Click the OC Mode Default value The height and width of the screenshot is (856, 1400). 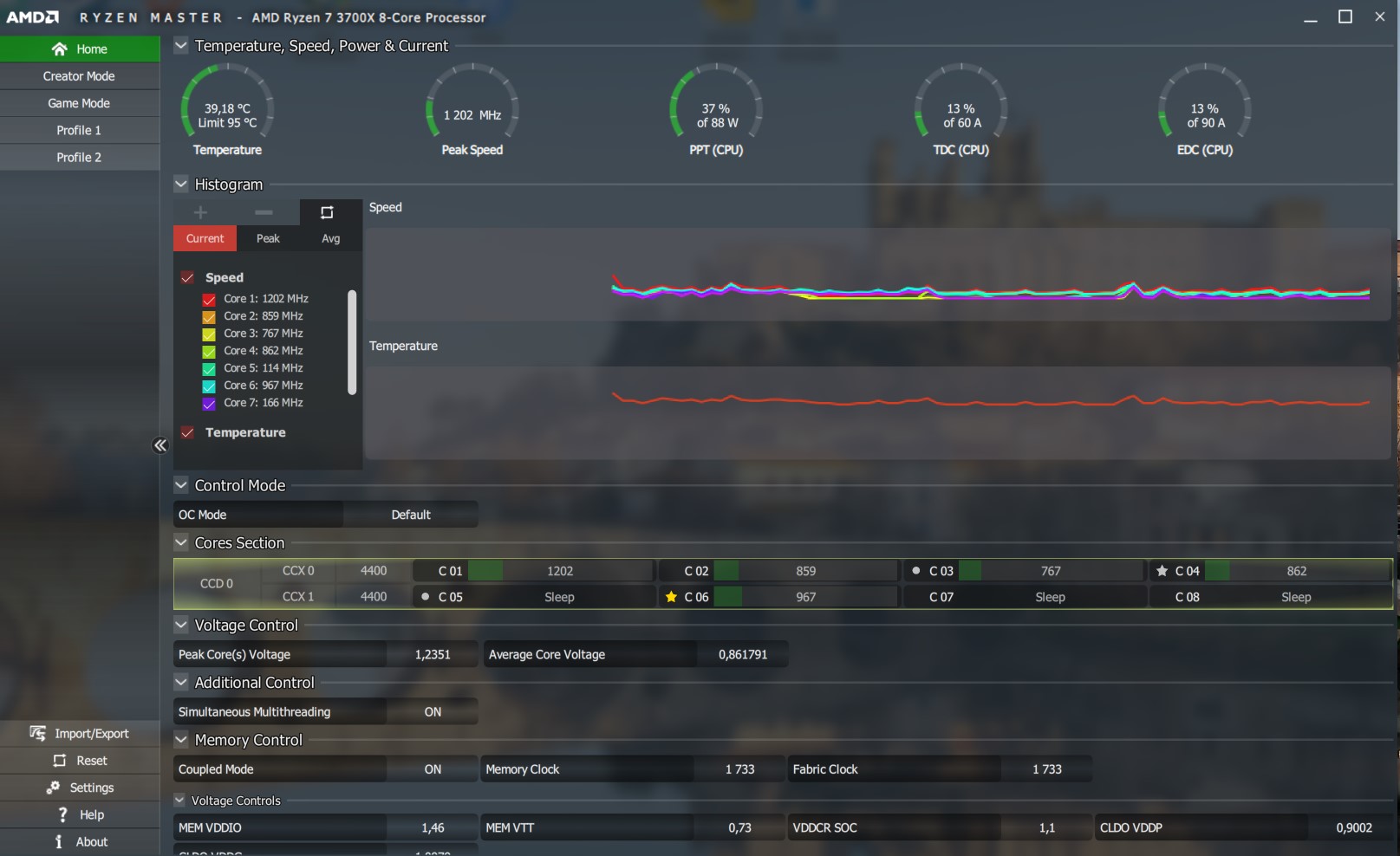[x=411, y=515]
